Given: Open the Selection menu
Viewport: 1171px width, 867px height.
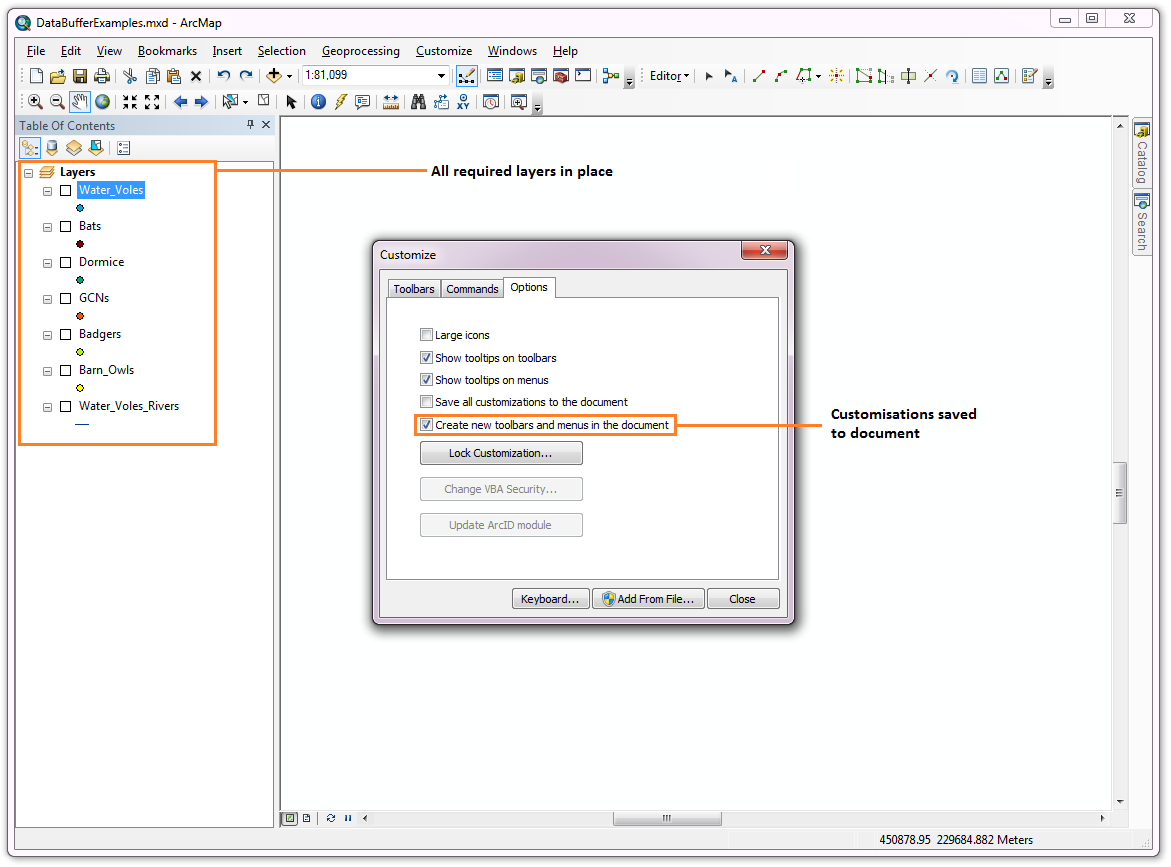Looking at the screenshot, I should (282, 51).
